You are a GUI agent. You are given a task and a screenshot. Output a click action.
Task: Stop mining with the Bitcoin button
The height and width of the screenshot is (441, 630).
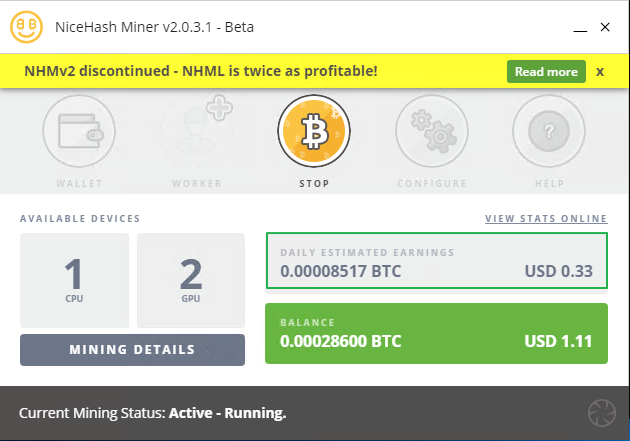pyautogui.click(x=314, y=131)
